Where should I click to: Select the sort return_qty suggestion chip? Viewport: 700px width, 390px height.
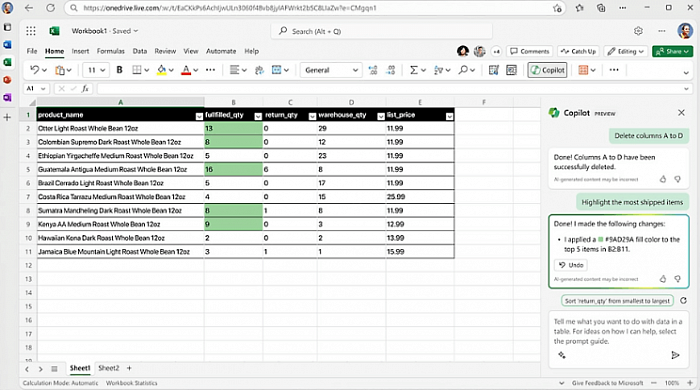pos(617,301)
